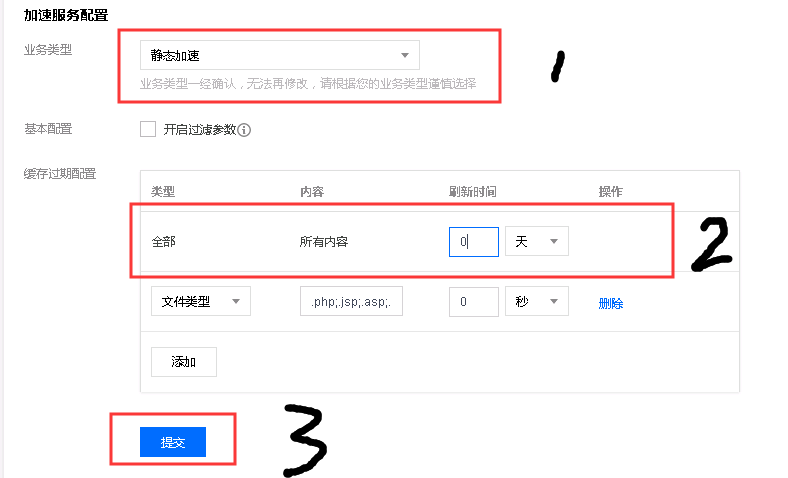Click the .php;.jsp;.asp; content field
Image resolution: width=788 pixels, height=478 pixels.
point(351,302)
